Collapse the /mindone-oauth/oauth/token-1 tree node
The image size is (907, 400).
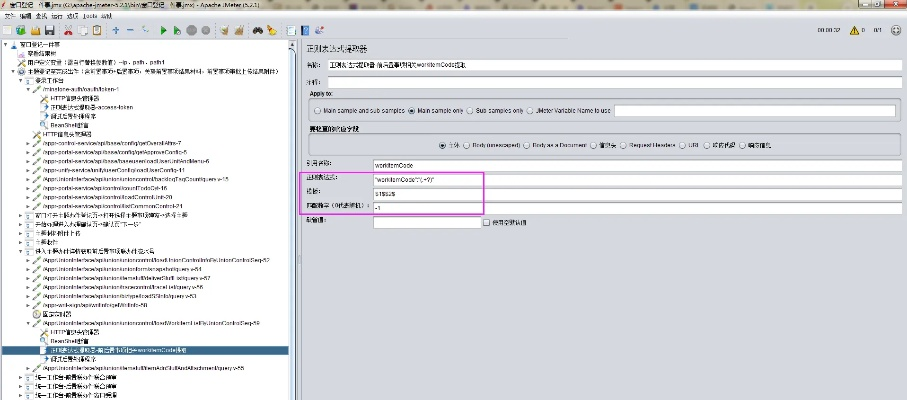28,90
